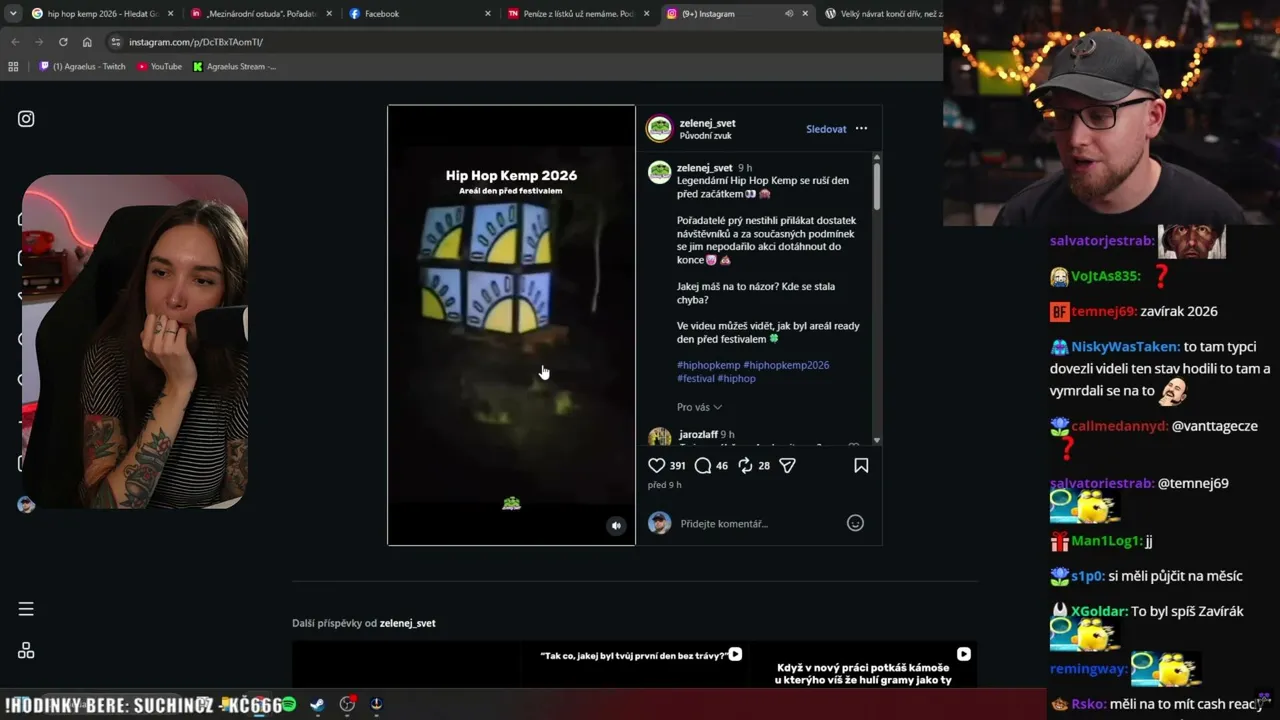This screenshot has height=720, width=1280.
Task: Expand the 'Pro vás' comment sorting dropdown
Action: click(699, 407)
